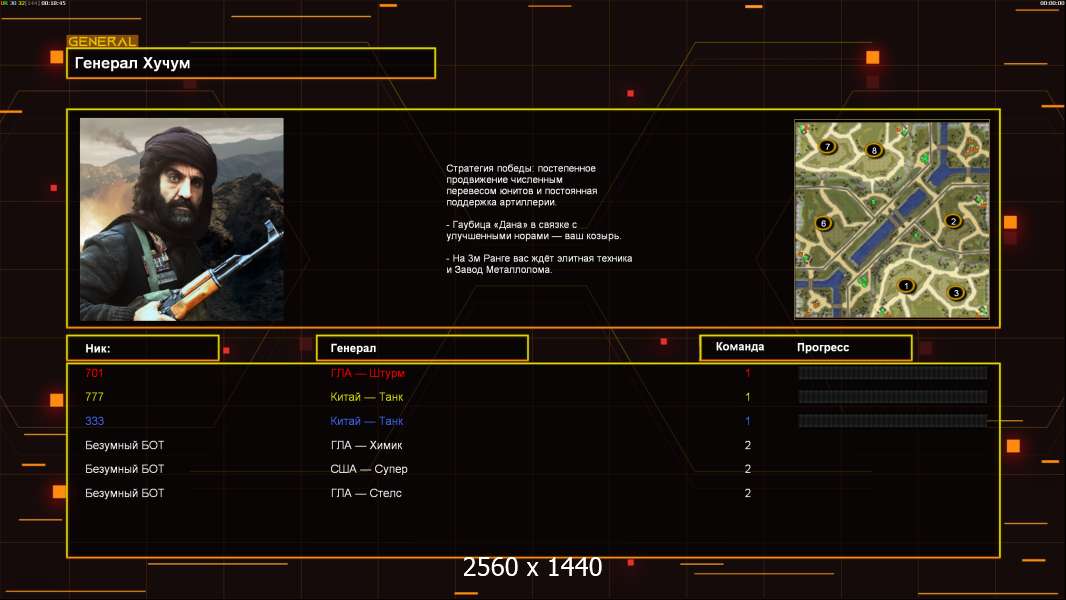1066x600 pixels.
Task: Click team number 1 for player 701
Action: [x=747, y=373]
